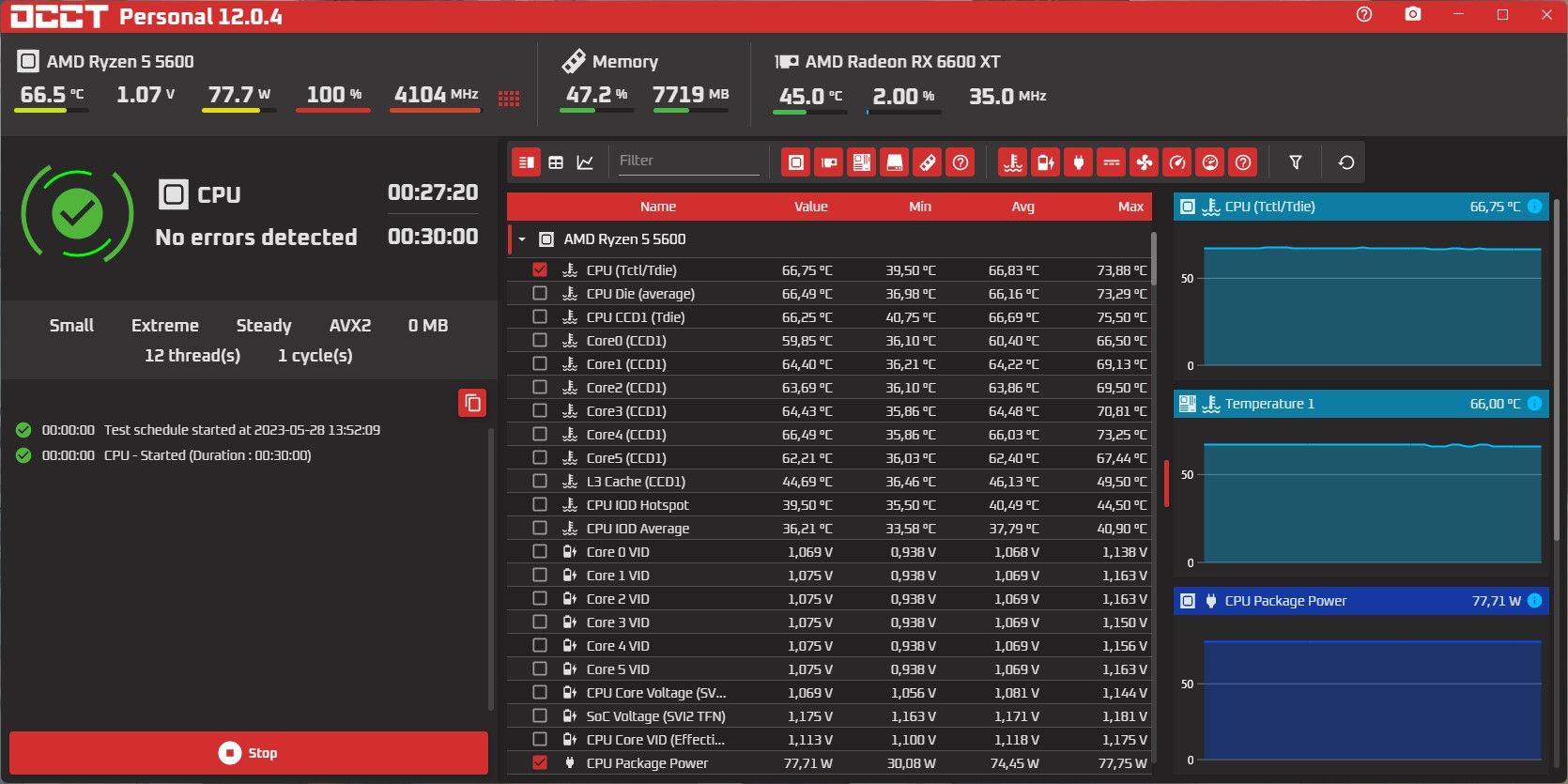Toggle CPU sensors filter icon
This screenshot has width=1568, height=784.
tap(796, 162)
